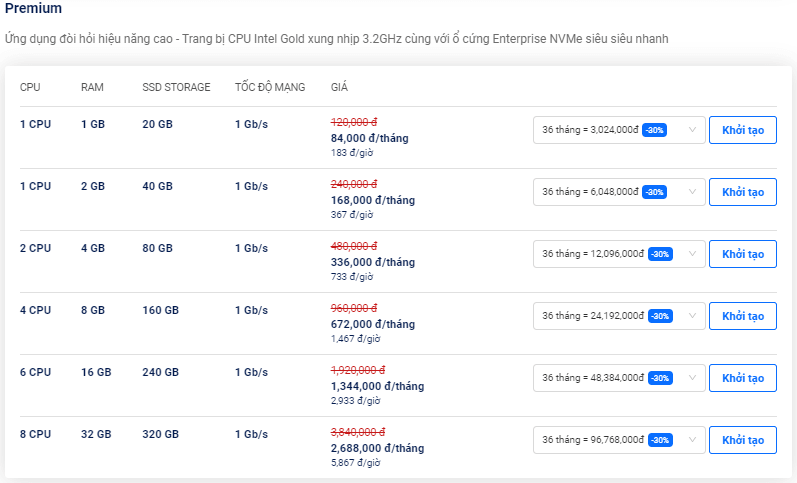Screen dimensions: 797x483
Task: Click the price 336,000 đ/tháng
Action: [x=373, y=262]
